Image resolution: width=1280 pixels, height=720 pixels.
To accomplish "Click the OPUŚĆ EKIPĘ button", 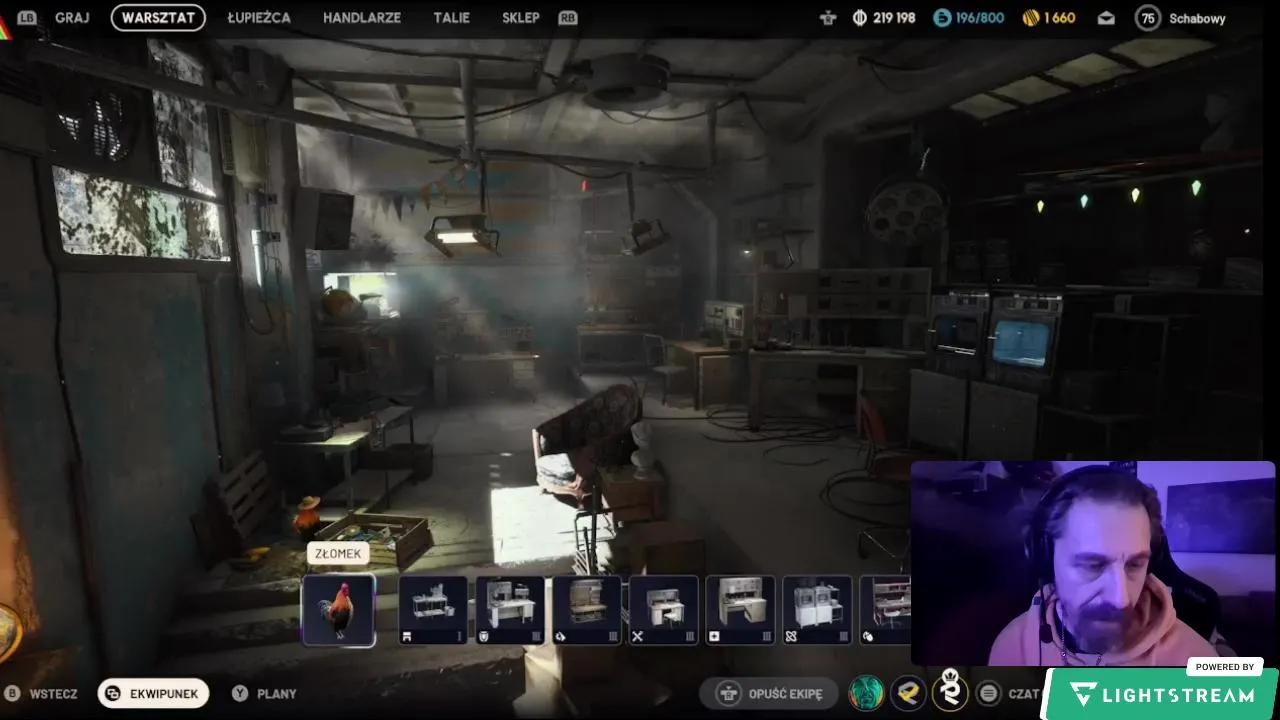I will pos(769,693).
